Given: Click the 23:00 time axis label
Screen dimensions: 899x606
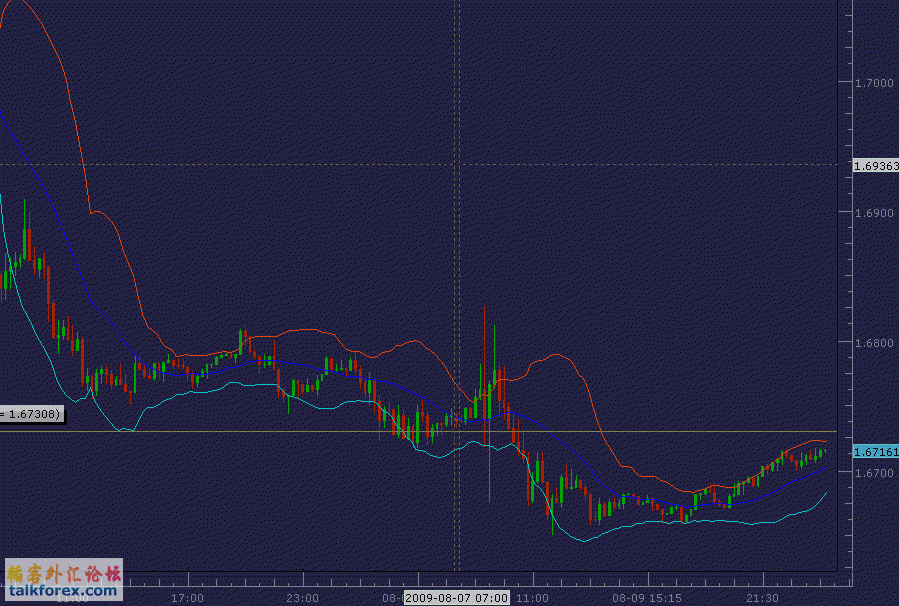Looking at the screenshot, I should coord(302,598).
